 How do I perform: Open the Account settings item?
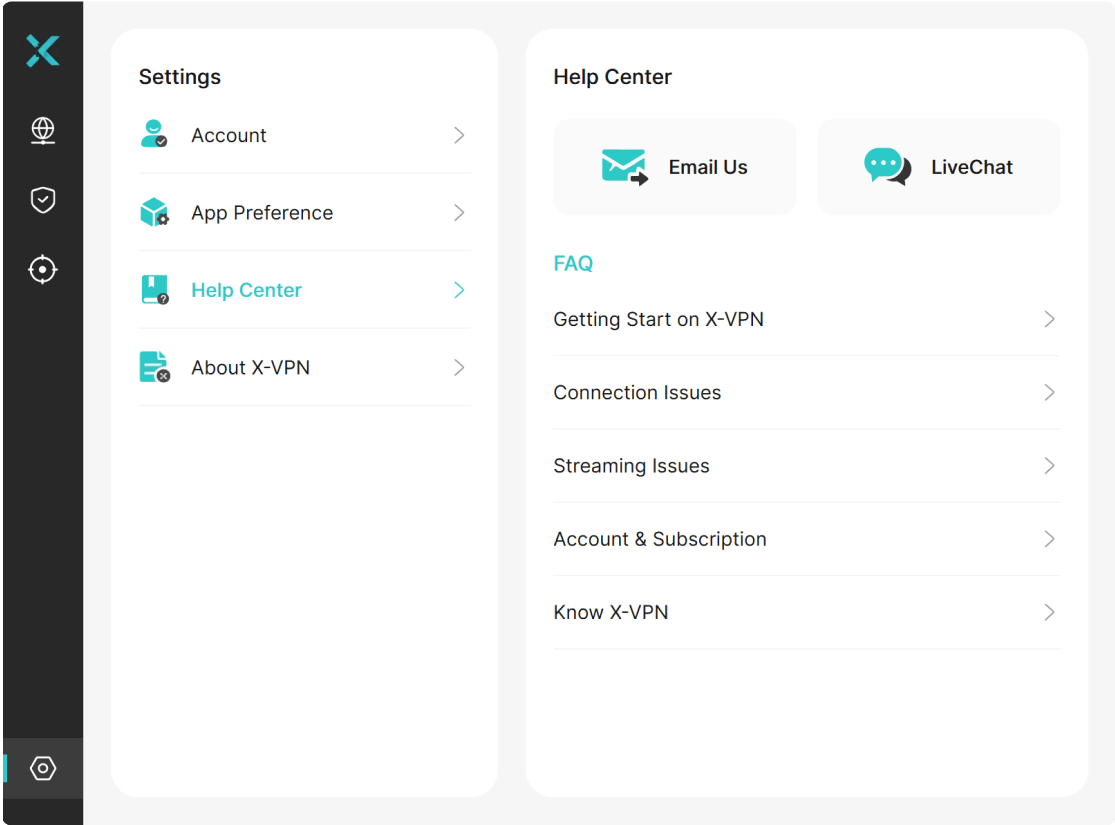click(x=304, y=135)
